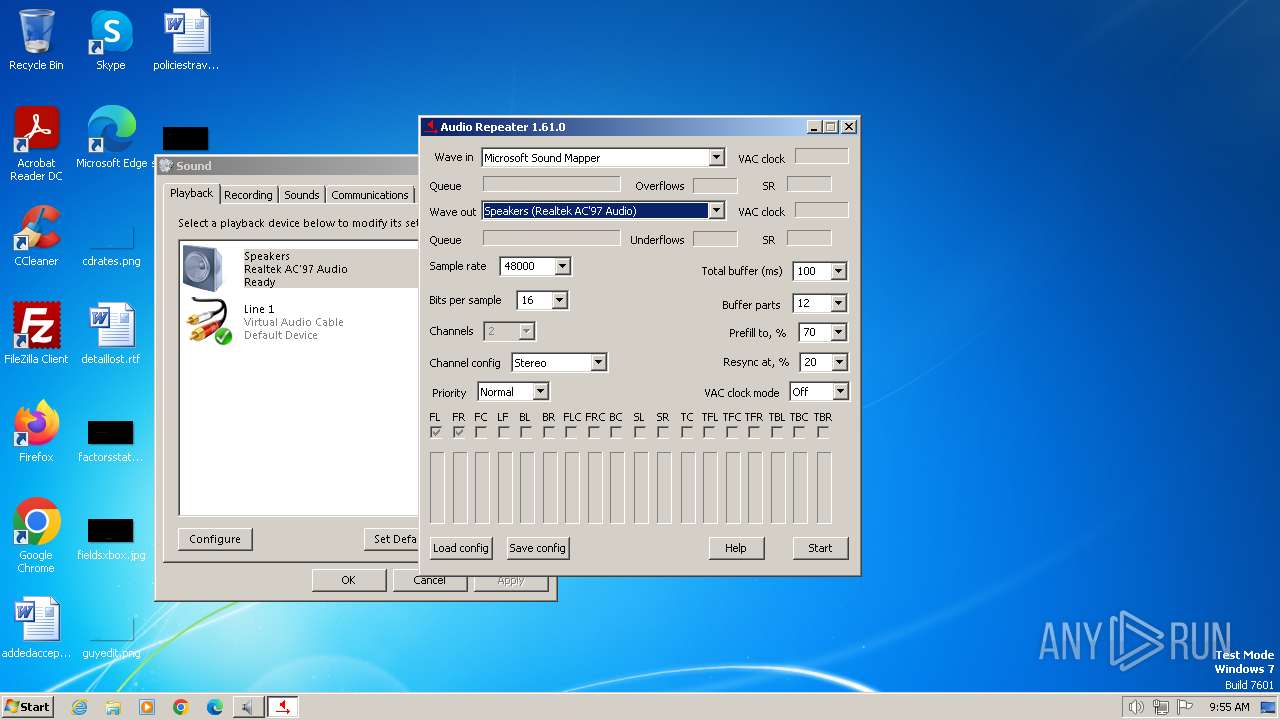The image size is (1280, 720).
Task: Click Load config button
Action: 461,548
